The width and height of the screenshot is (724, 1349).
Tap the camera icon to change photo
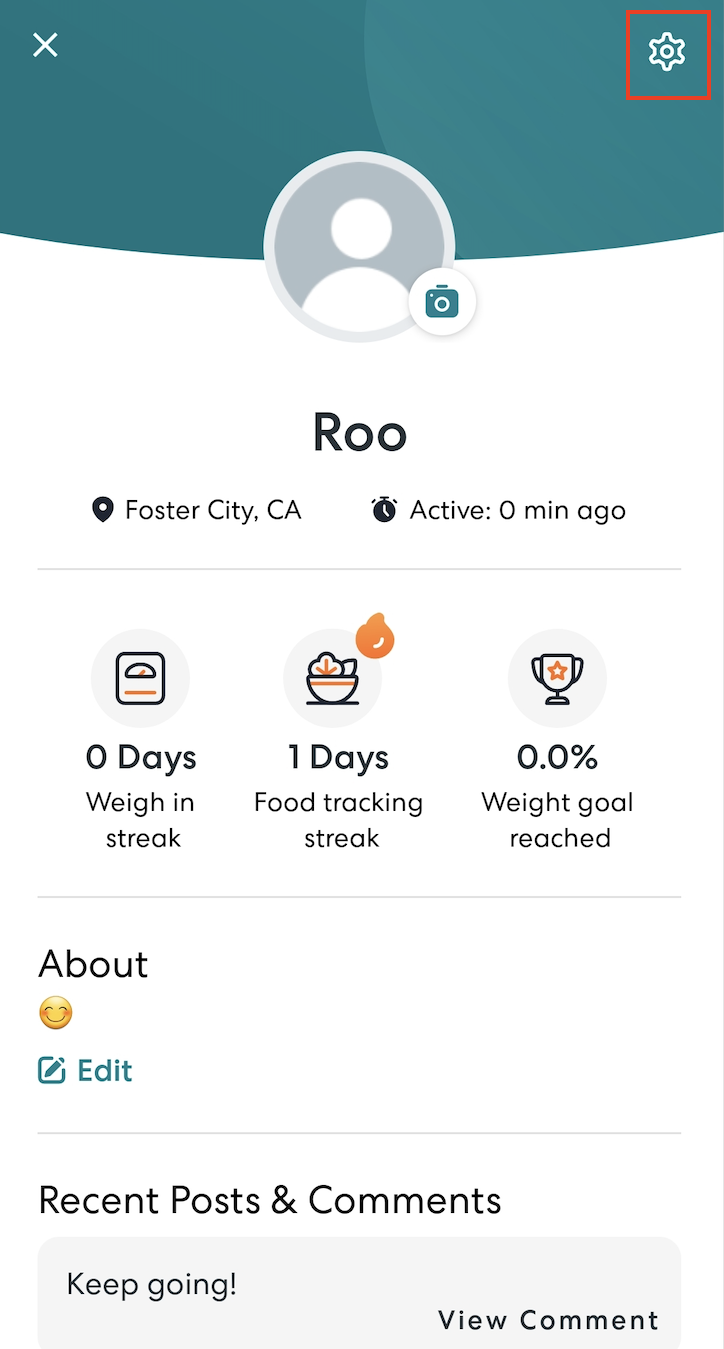[x=442, y=301]
